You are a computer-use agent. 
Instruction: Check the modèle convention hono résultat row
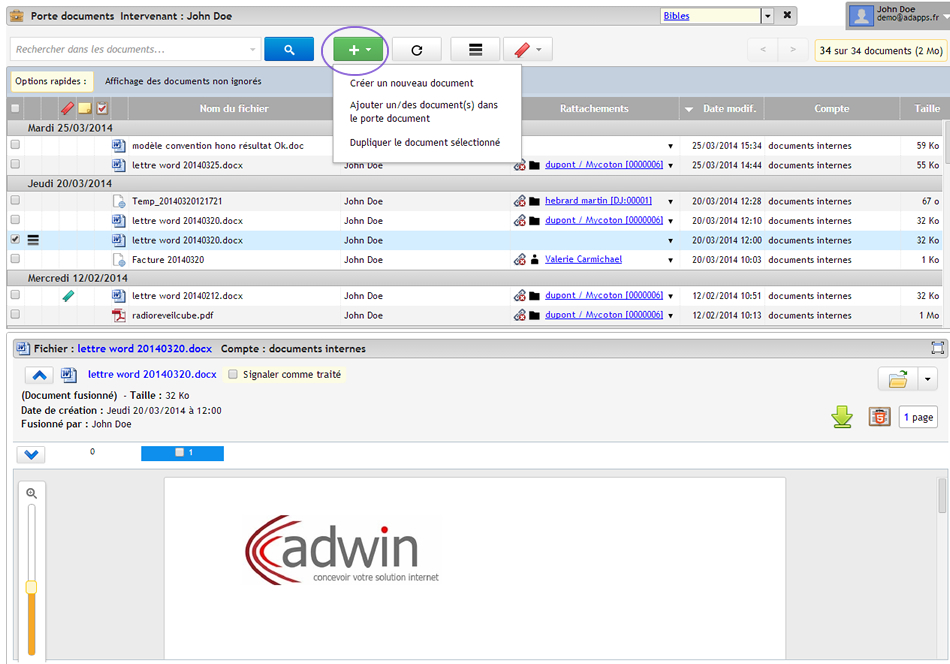(x=15, y=145)
